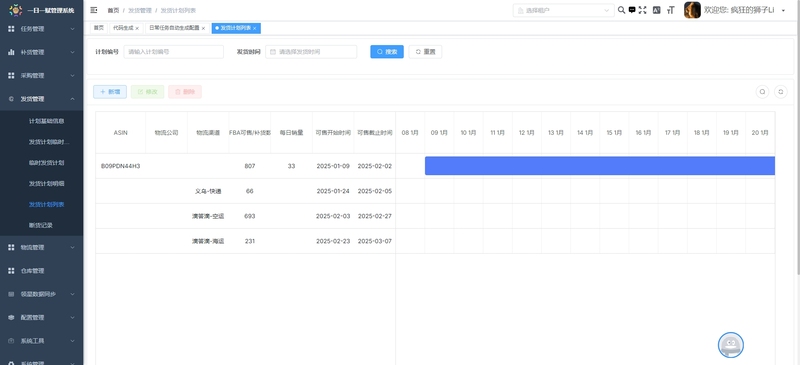Click the circle icon beside 发货管理

[11, 99]
